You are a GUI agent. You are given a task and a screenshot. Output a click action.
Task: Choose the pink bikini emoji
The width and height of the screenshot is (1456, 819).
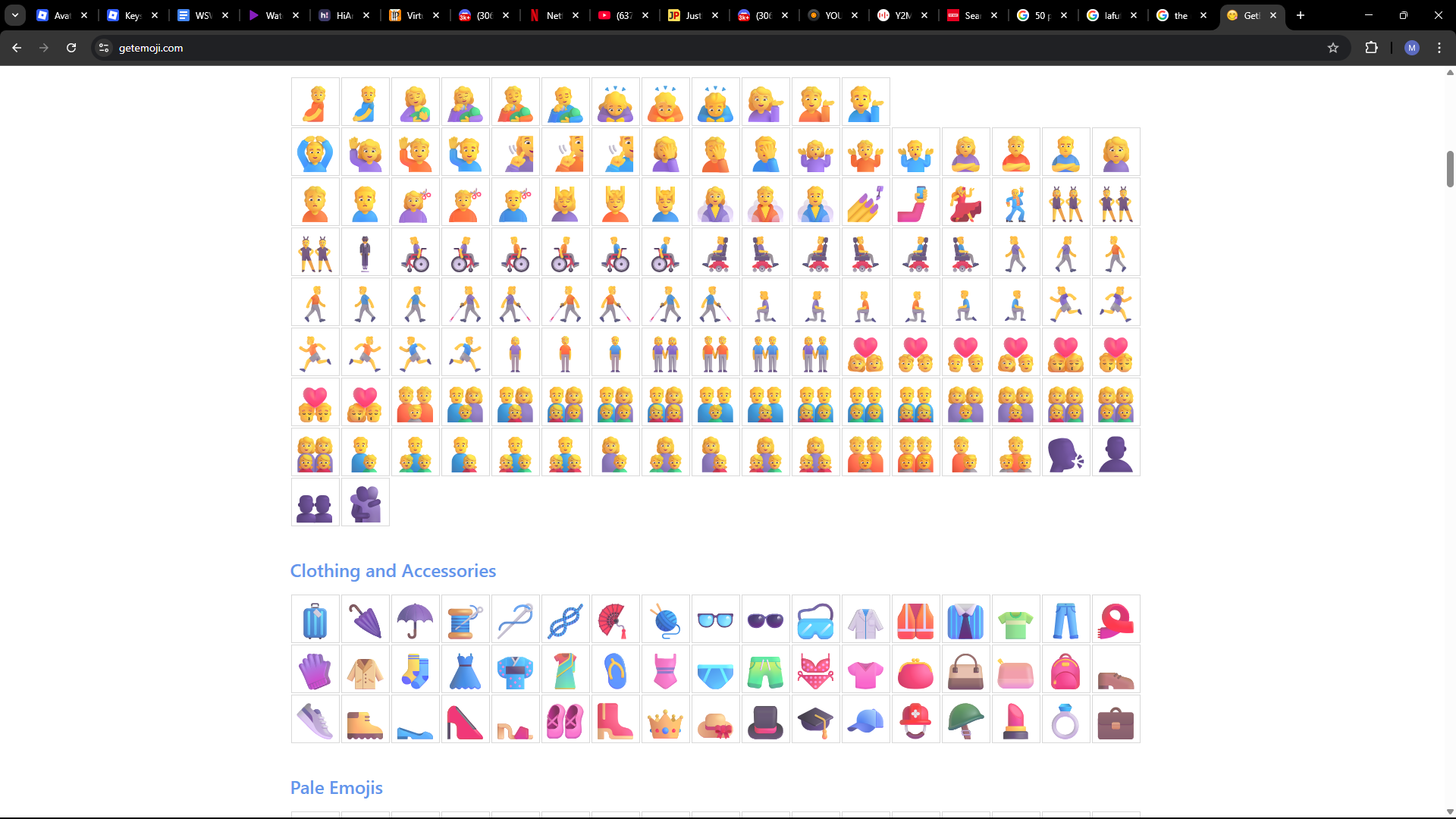coord(816,670)
